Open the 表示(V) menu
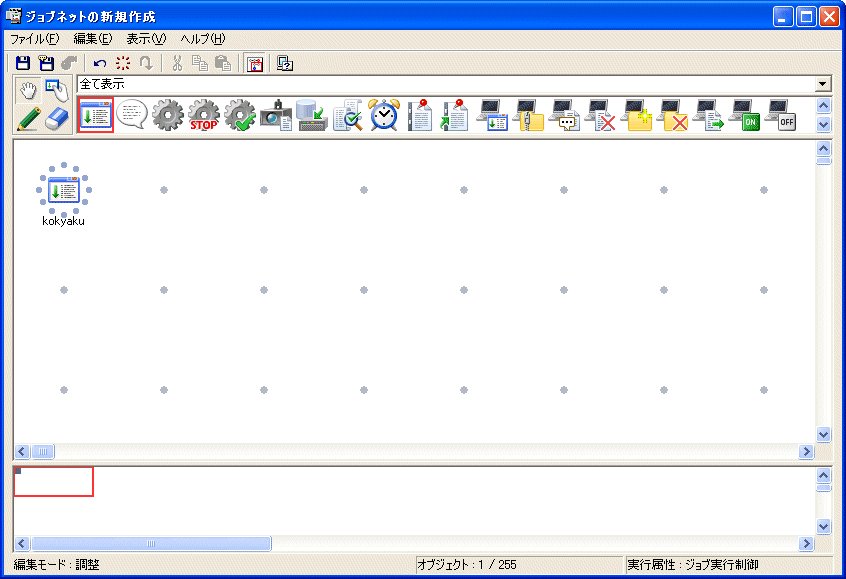Viewport: 846px width, 579px height. pyautogui.click(x=146, y=39)
